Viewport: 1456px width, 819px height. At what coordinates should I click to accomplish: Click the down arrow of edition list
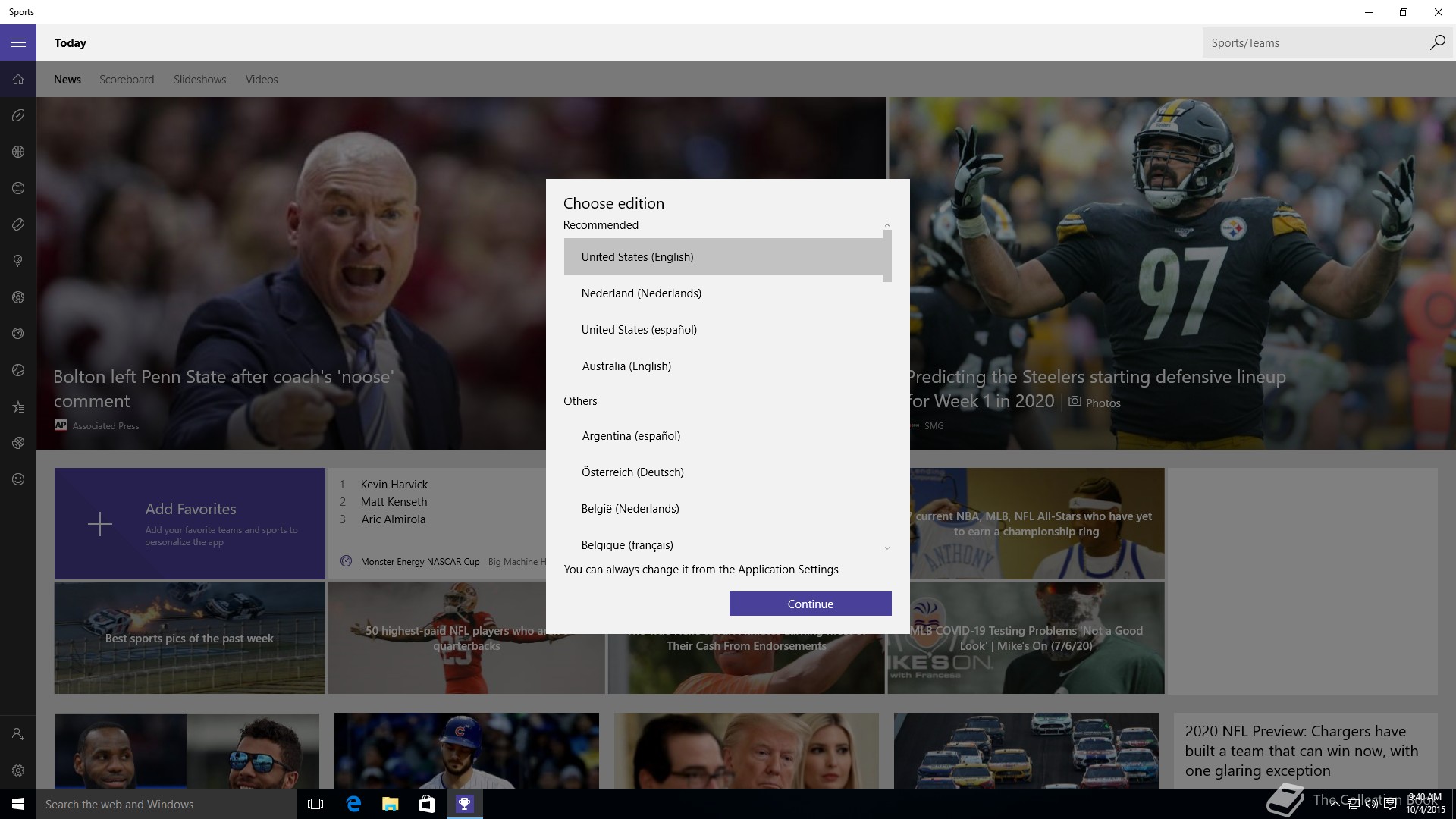point(886,548)
